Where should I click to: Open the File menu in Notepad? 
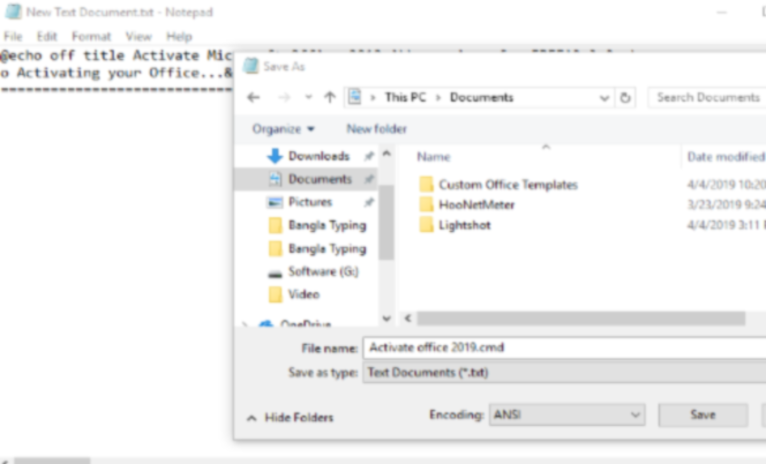[x=13, y=36]
